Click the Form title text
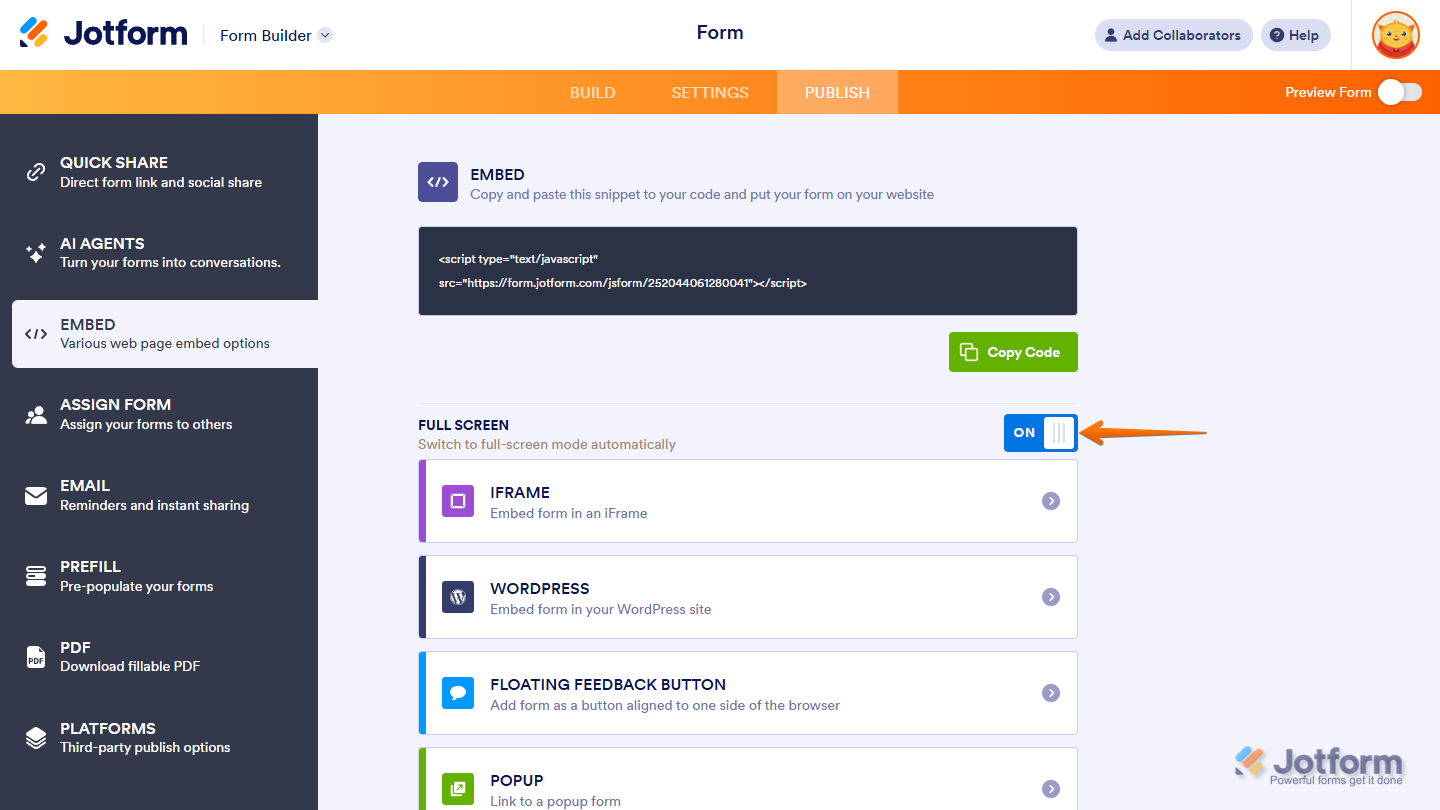1440x810 pixels. [720, 33]
